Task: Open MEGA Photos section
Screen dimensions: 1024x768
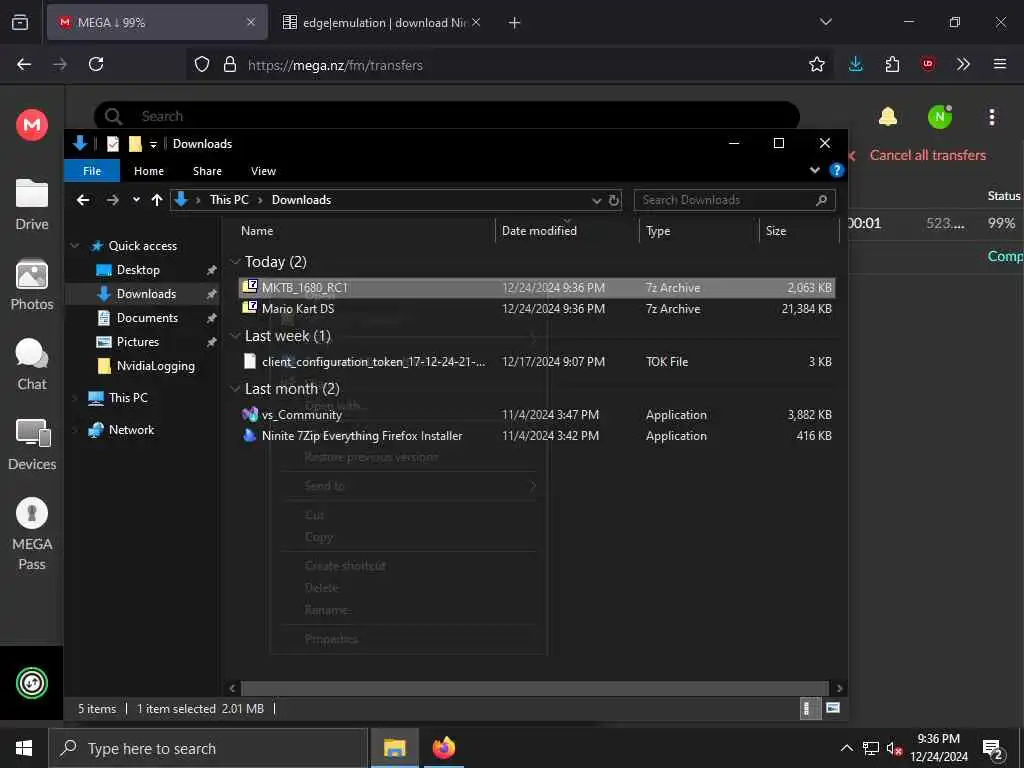Action: [x=32, y=285]
